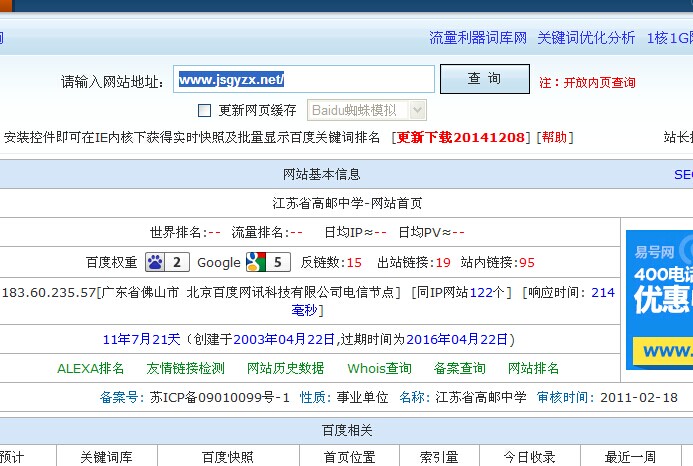Click the IP address 183.60.235.57

(49, 292)
